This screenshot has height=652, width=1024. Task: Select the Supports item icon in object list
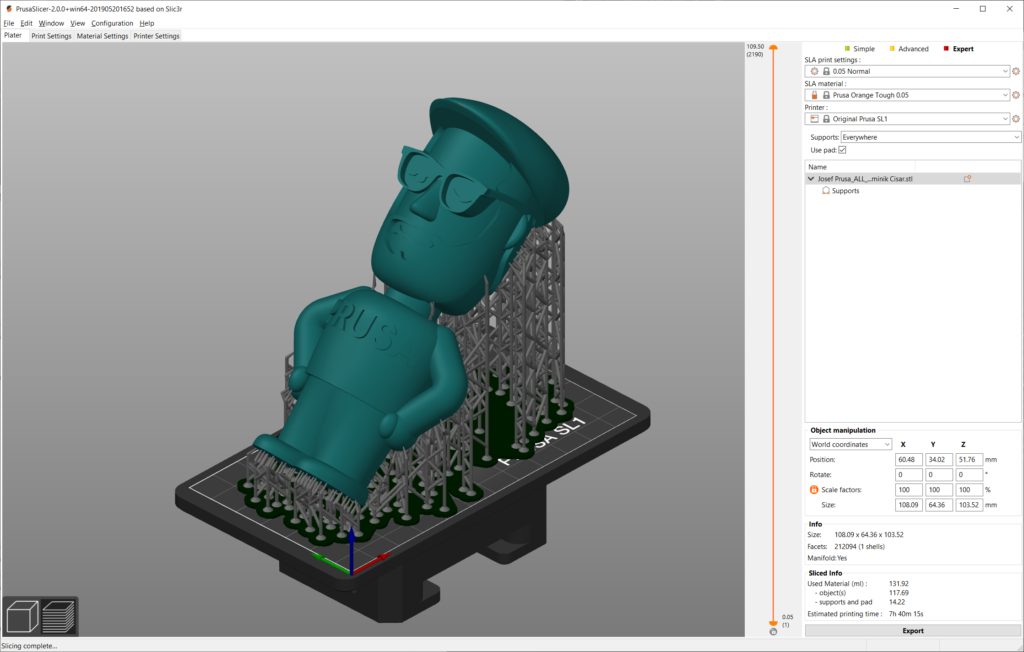tap(826, 191)
